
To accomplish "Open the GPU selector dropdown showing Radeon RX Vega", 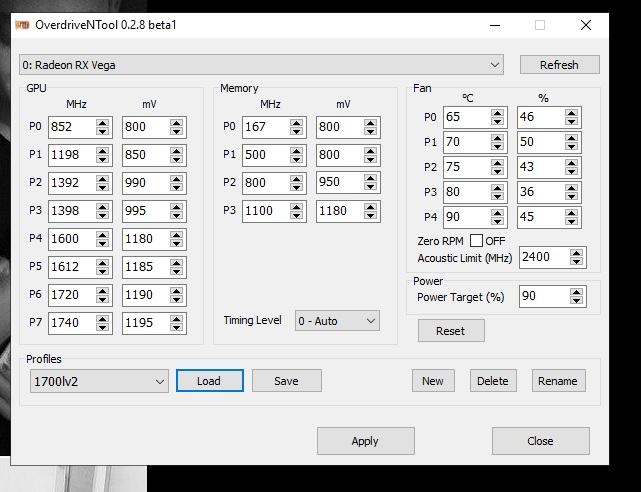I will pos(261,65).
